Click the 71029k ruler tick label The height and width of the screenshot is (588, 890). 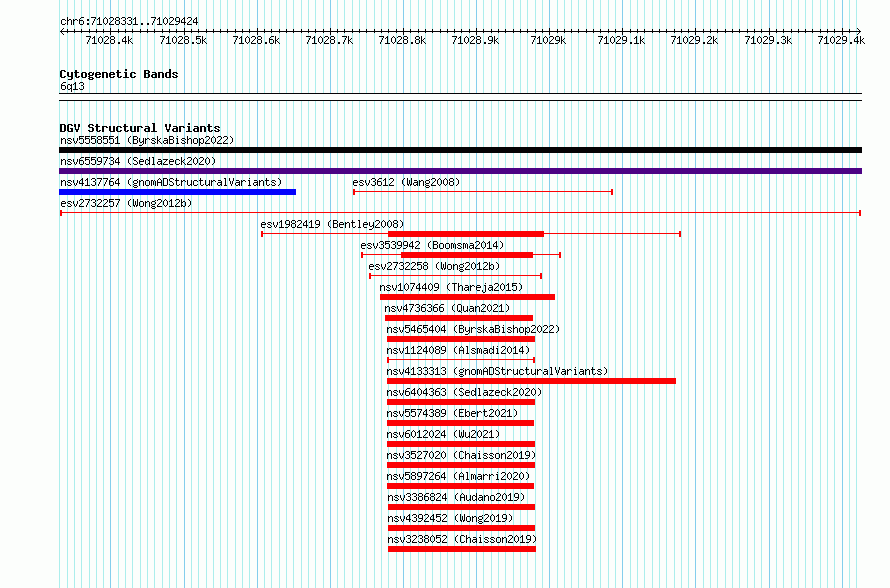[548, 40]
